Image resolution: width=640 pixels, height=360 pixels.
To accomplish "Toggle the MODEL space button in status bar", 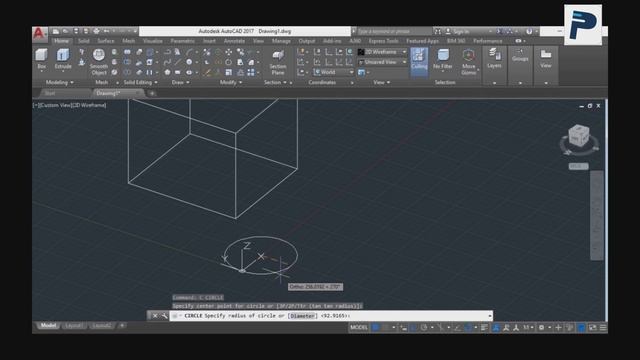I will click(359, 327).
